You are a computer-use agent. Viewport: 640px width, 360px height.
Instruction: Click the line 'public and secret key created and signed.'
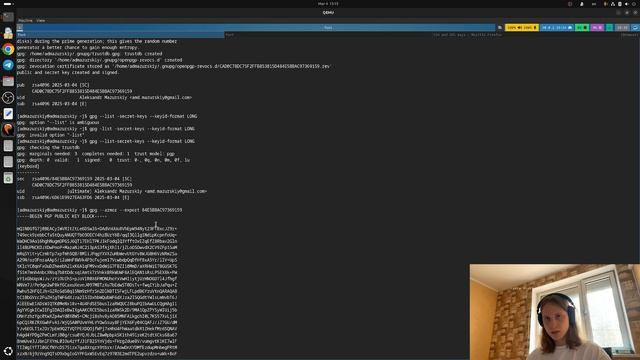(x=68, y=72)
